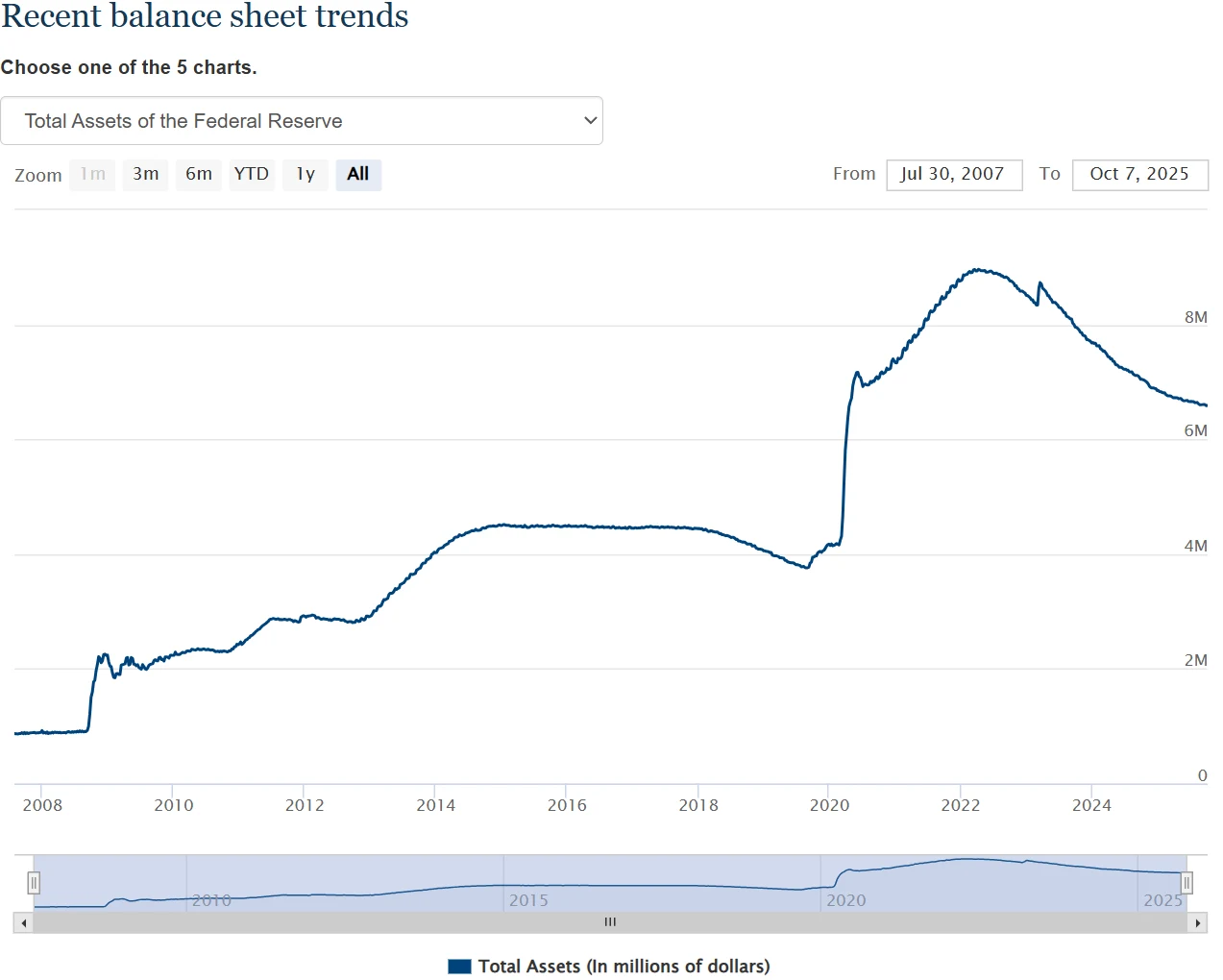This screenshot has height=980, width=1223.
Task: Open the chart selection dropdown
Action: (x=301, y=121)
